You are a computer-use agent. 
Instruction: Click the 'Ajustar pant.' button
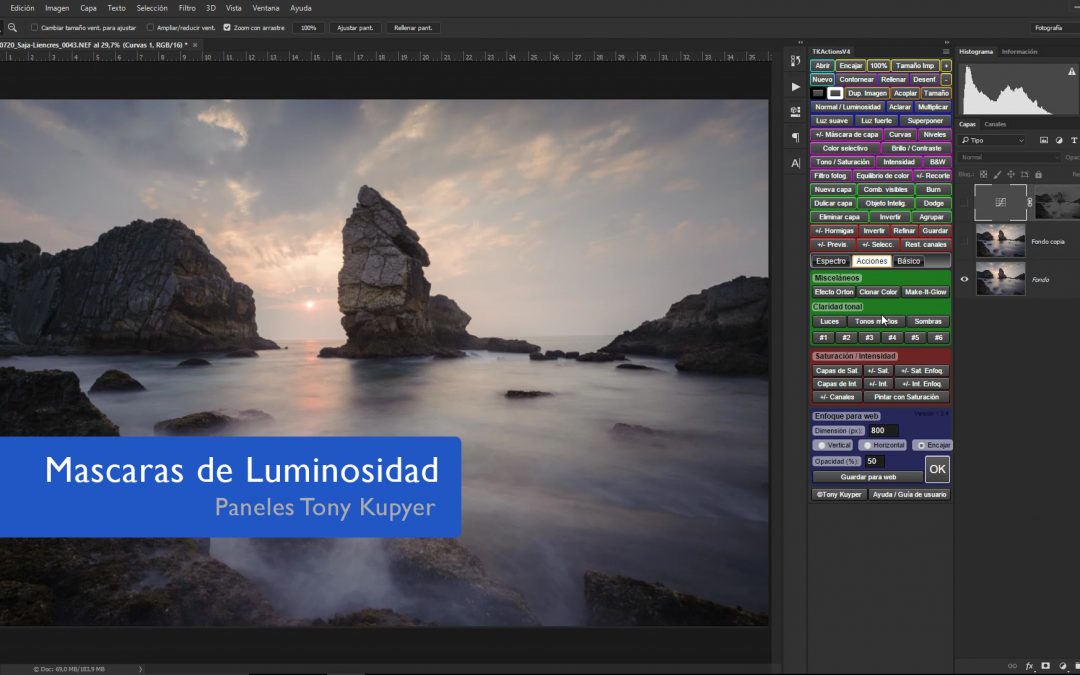click(x=355, y=28)
